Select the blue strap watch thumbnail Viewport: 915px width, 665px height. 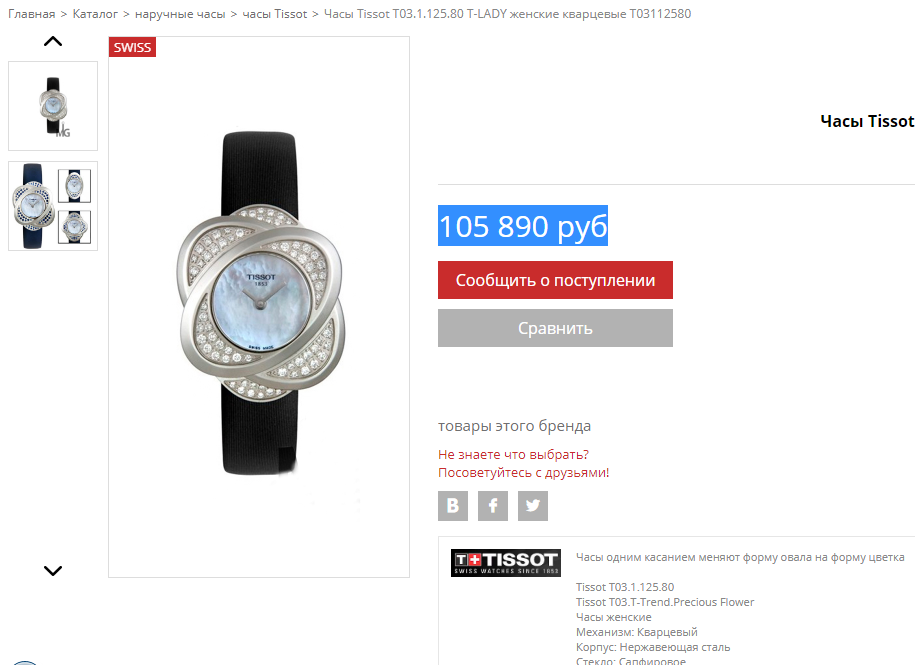pos(53,206)
